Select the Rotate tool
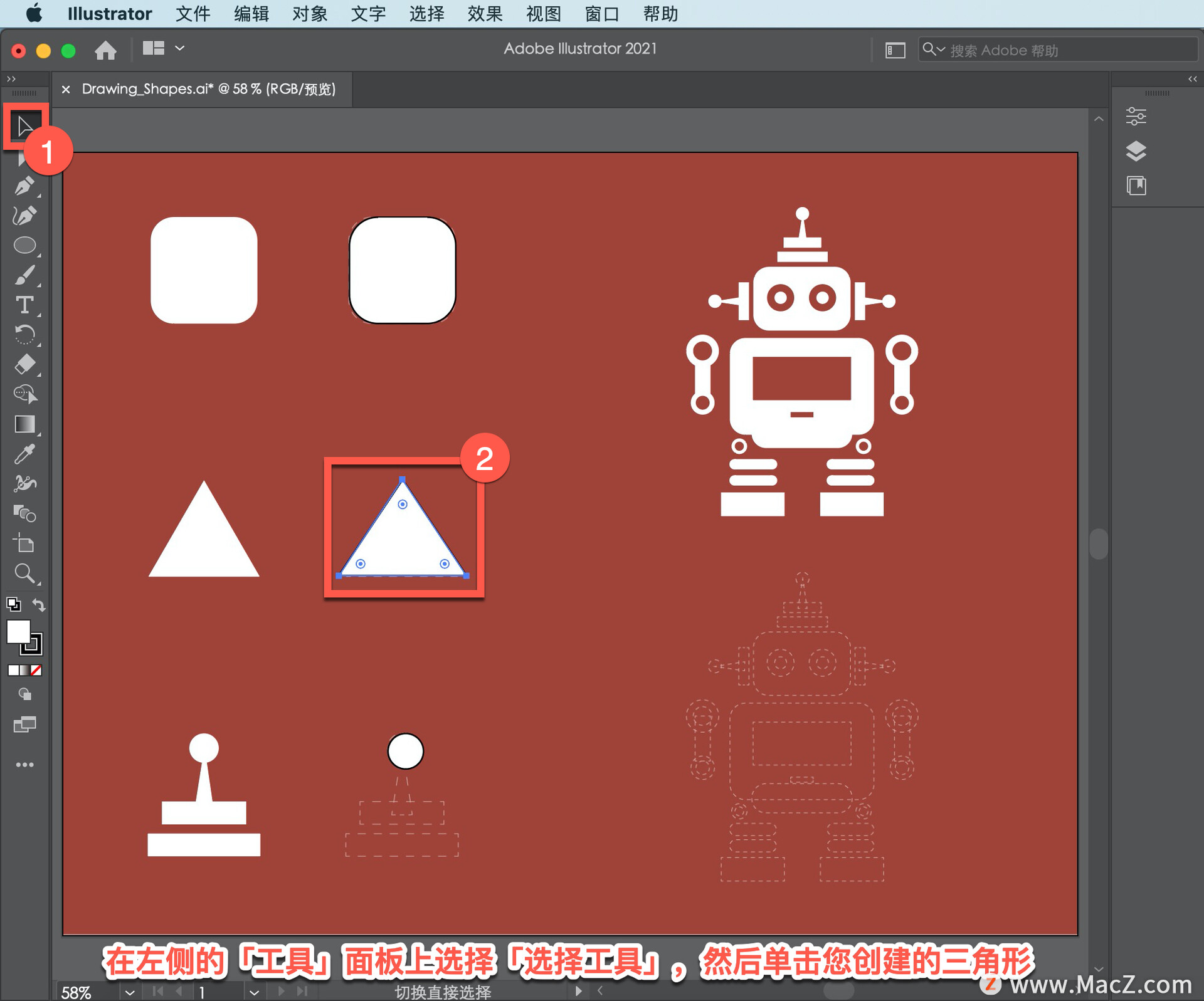This screenshot has height=1001, width=1204. (x=24, y=335)
